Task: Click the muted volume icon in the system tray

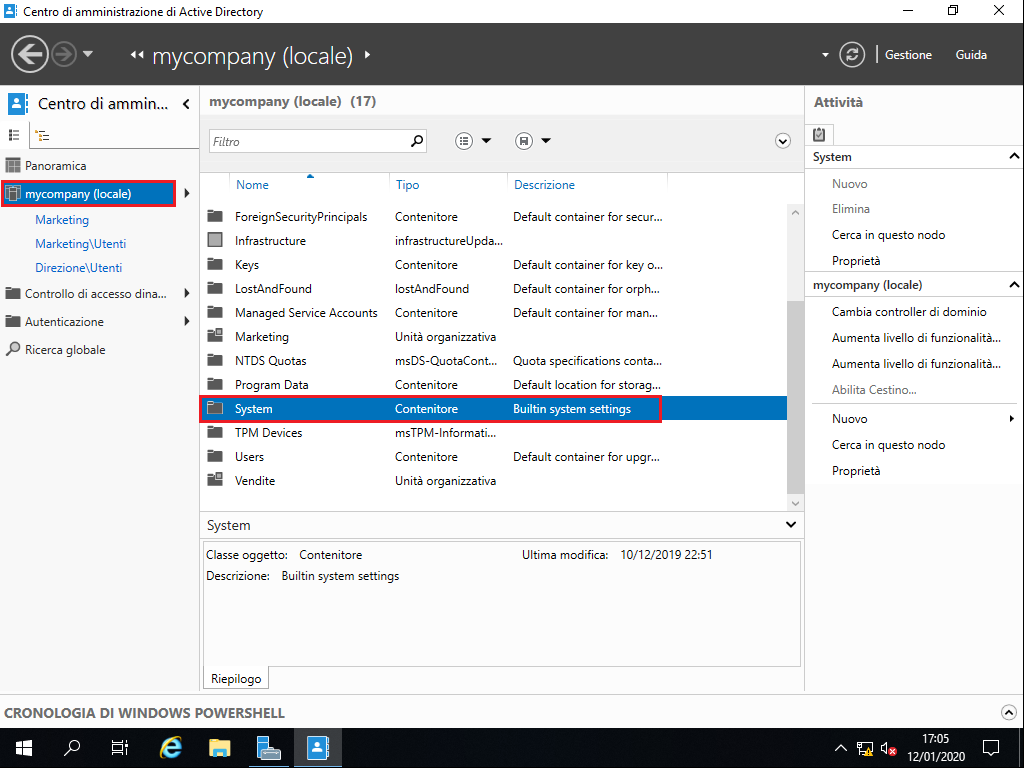Action: point(888,747)
